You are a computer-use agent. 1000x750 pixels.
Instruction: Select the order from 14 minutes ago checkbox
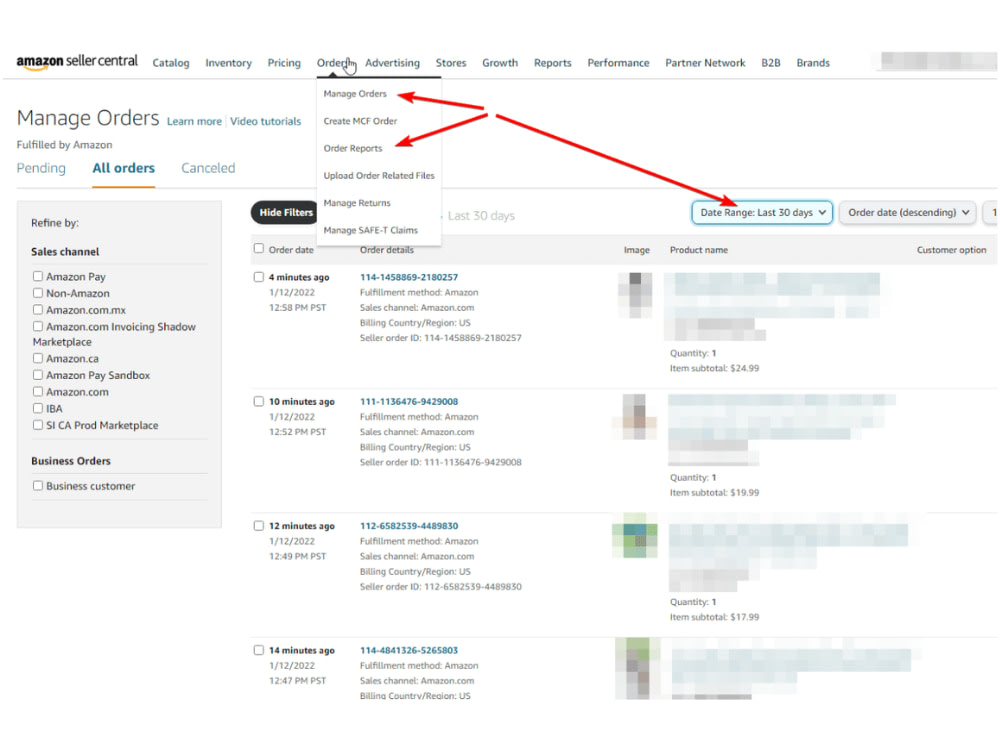tap(258, 650)
